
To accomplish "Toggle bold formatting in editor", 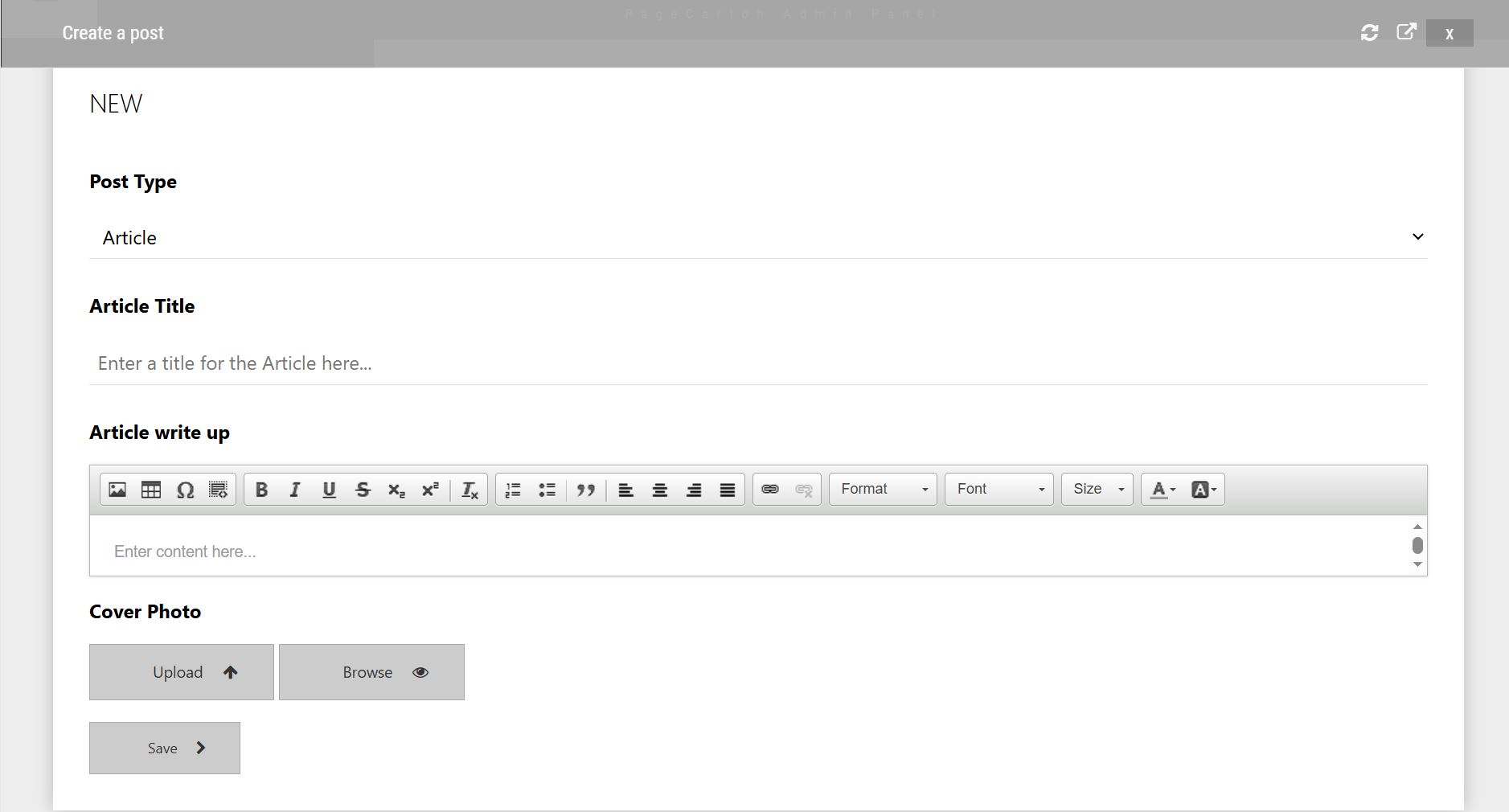I will point(261,490).
